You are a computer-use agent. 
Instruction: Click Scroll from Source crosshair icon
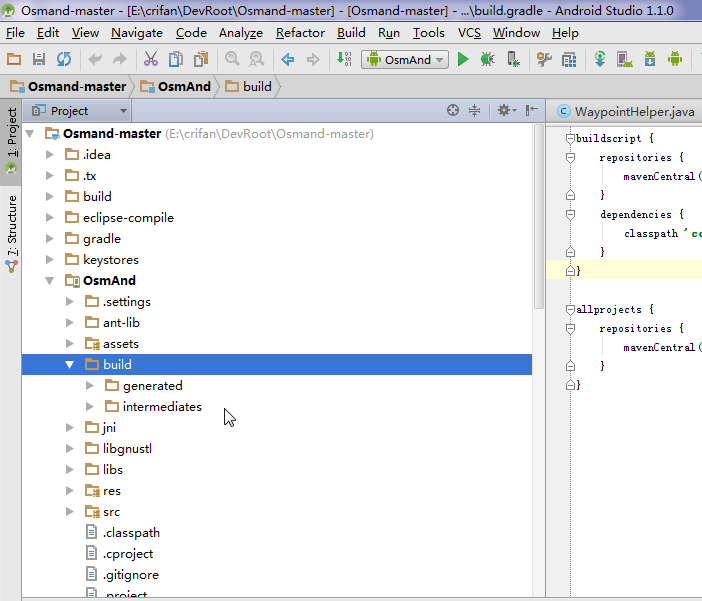[x=453, y=110]
